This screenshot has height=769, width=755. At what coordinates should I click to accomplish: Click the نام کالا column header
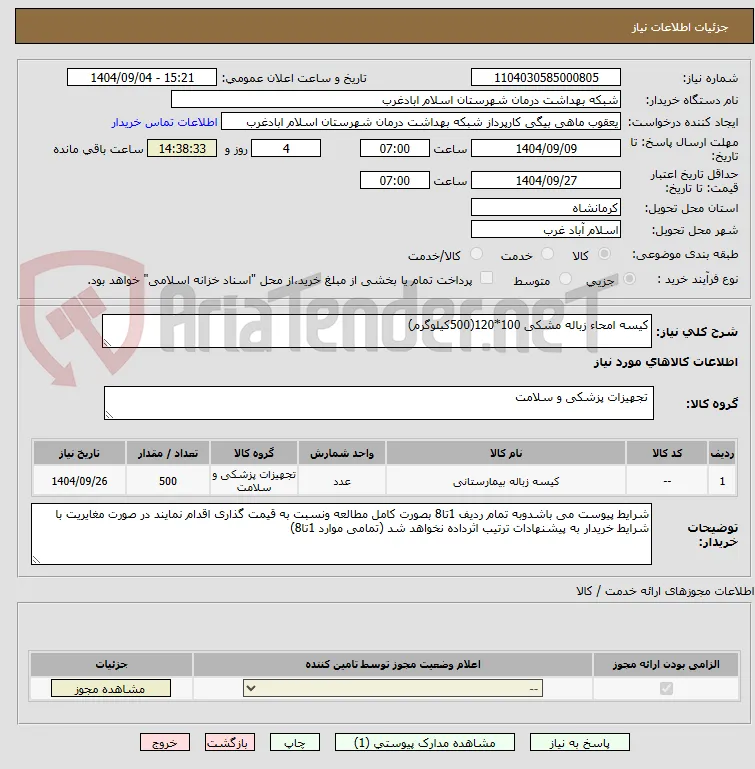pos(506,453)
